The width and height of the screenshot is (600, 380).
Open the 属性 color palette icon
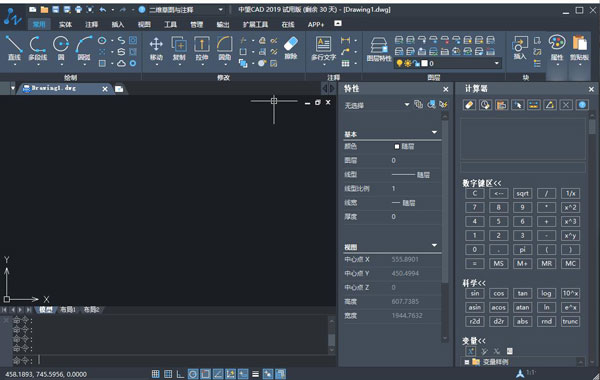(557, 48)
